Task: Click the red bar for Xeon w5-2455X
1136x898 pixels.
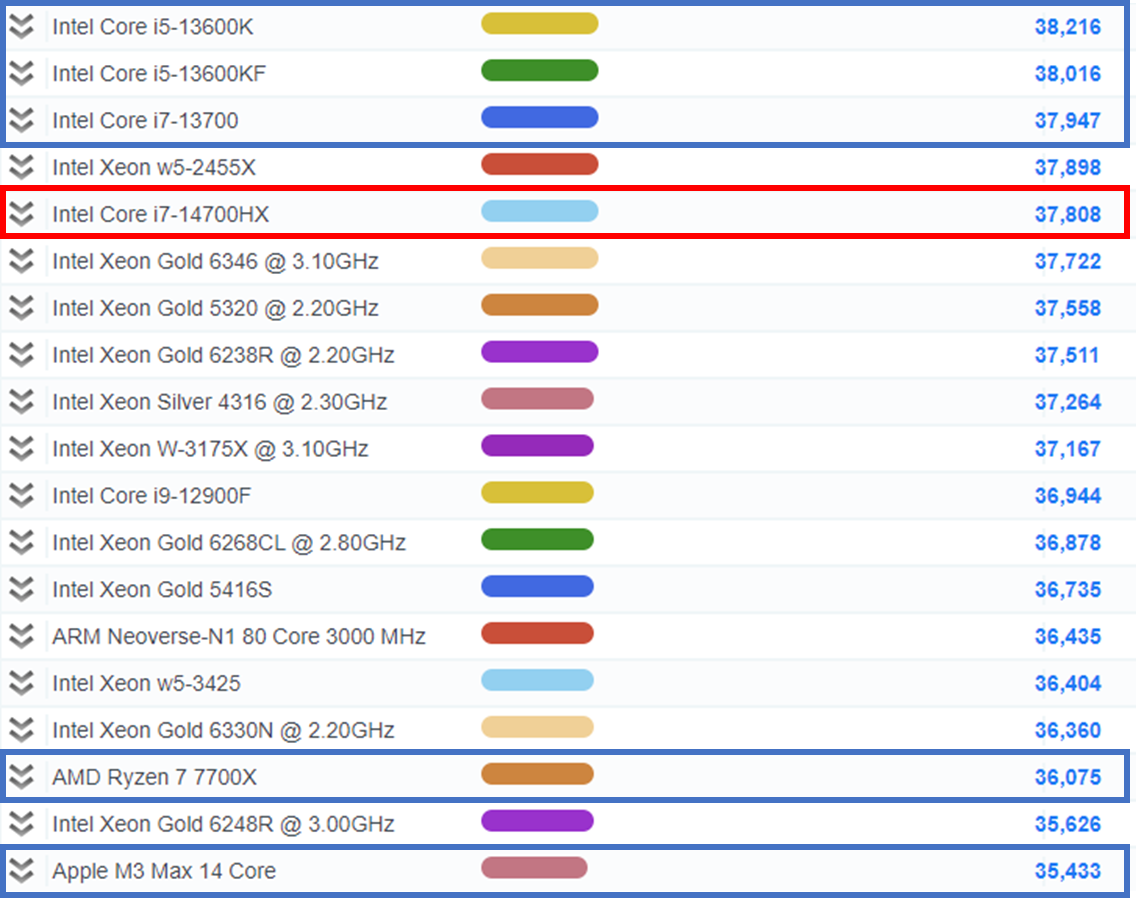Action: point(540,165)
